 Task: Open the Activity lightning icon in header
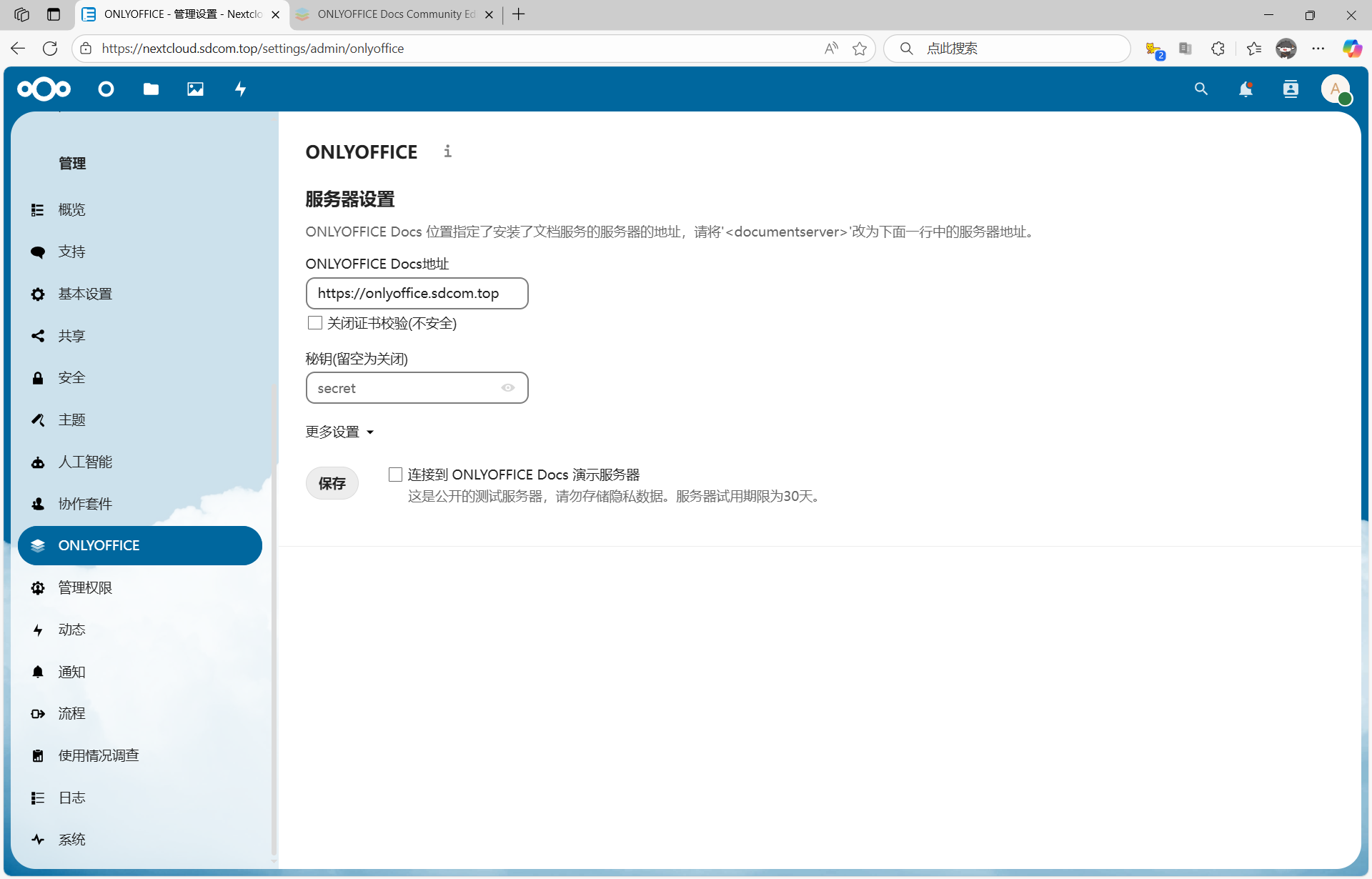pyautogui.click(x=241, y=89)
